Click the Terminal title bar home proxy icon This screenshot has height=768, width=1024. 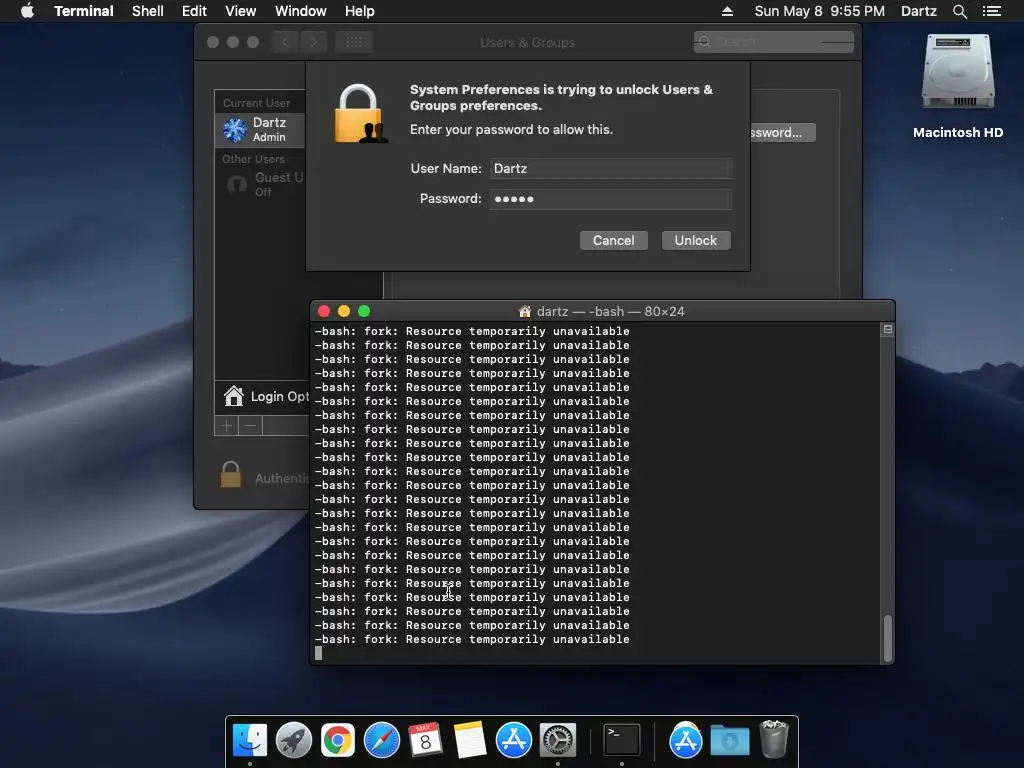tap(524, 312)
